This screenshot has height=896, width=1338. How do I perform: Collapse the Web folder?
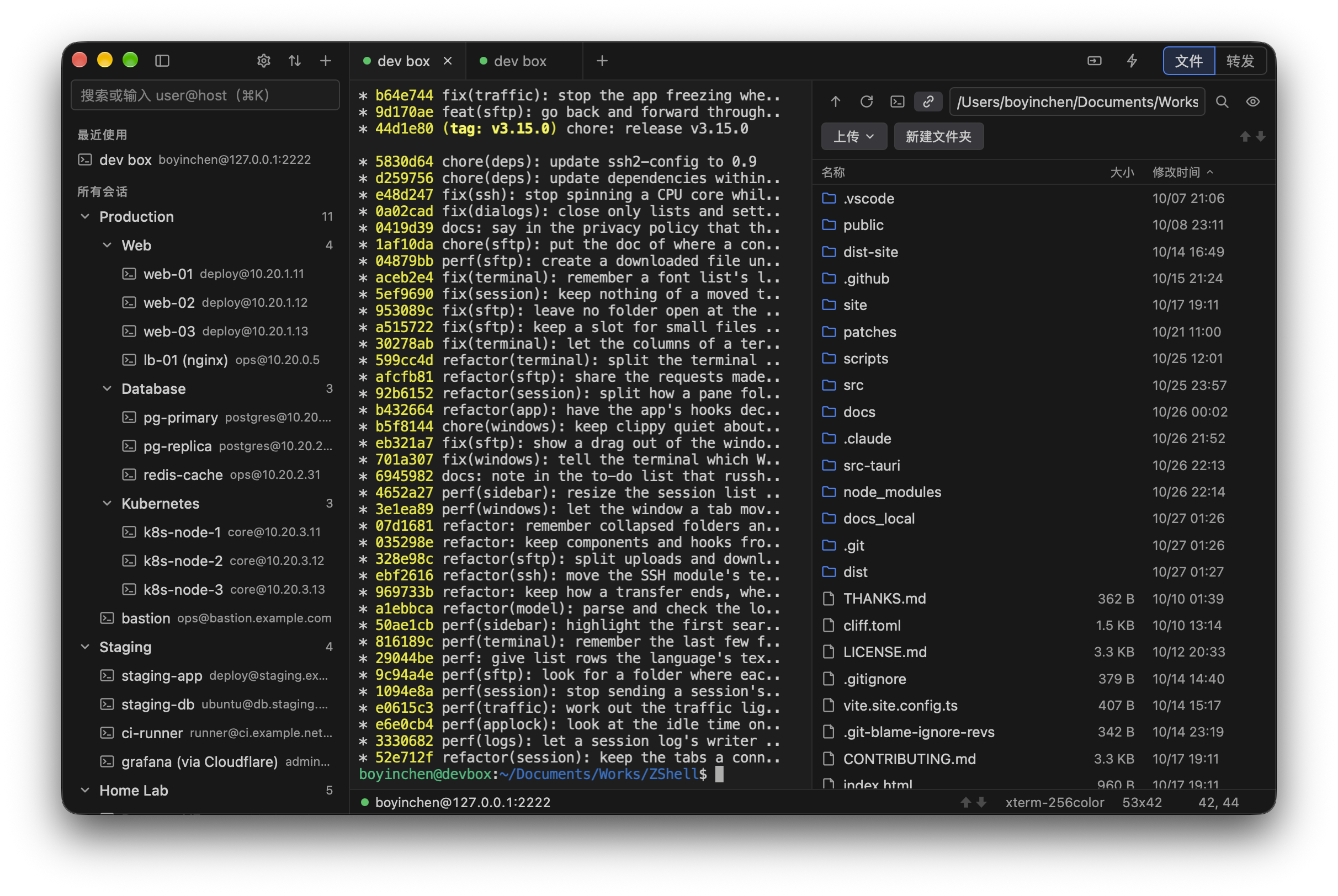107,245
